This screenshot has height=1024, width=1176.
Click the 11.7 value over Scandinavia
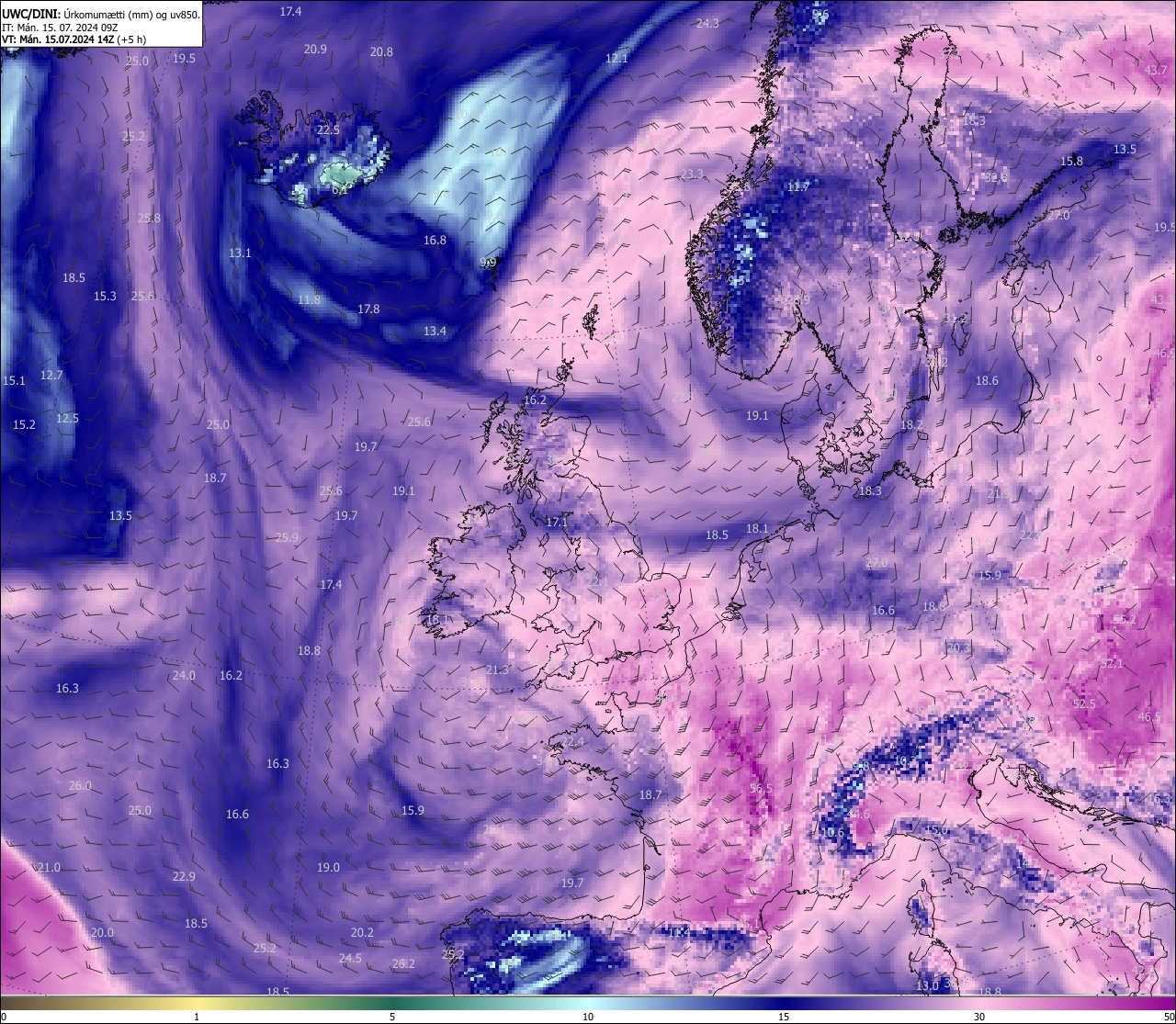(x=797, y=186)
